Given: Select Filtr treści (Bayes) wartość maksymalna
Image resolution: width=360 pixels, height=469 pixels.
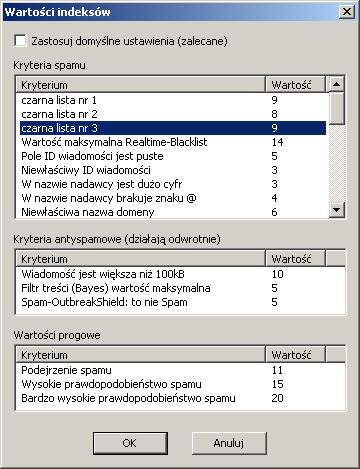Looking at the screenshot, I should 180,288.
